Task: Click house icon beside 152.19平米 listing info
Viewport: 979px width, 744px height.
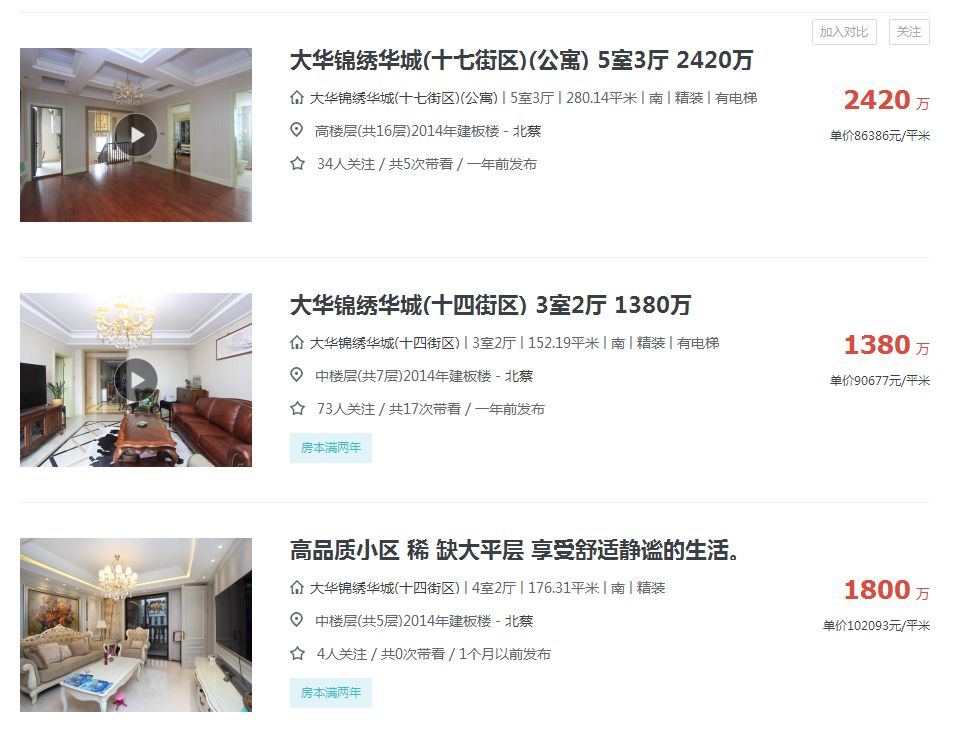Action: coord(297,342)
